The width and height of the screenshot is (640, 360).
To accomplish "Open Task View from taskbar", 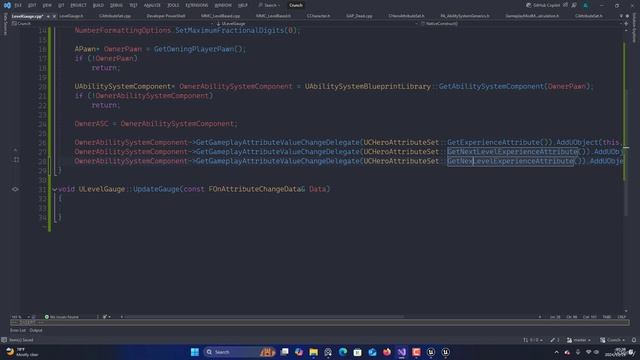I will tap(284, 352).
